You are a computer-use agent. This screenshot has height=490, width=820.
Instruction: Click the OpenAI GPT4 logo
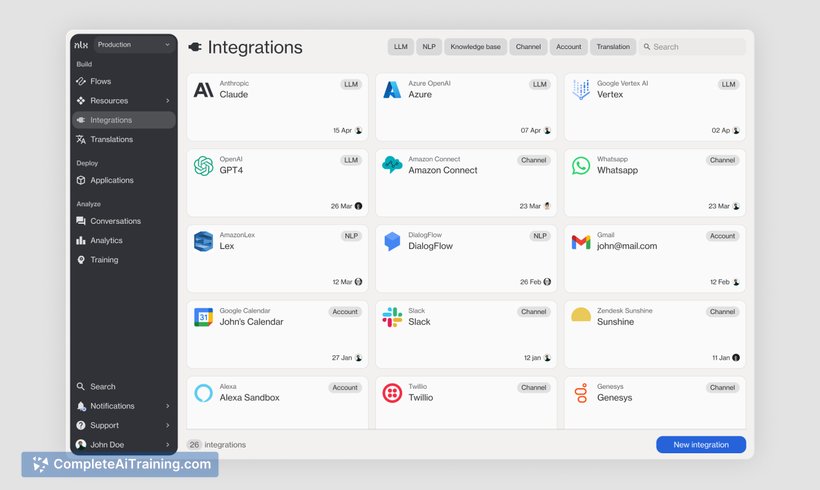click(x=203, y=166)
